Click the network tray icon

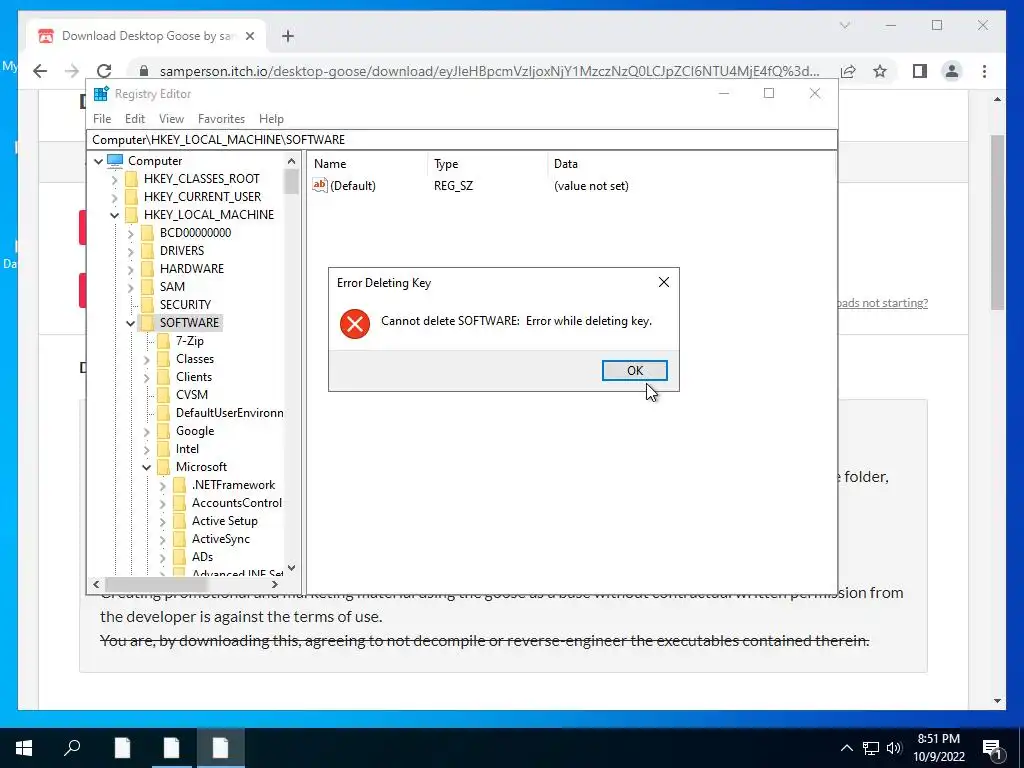[871, 748]
